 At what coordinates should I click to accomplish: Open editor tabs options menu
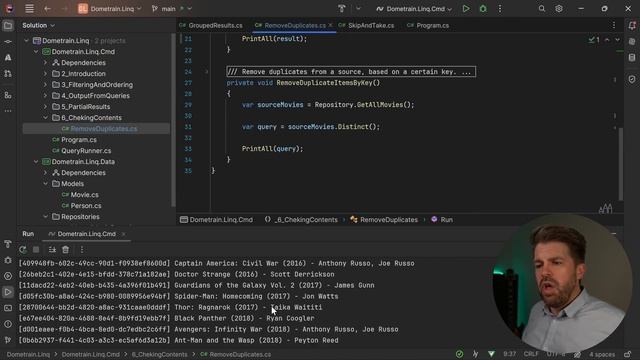coord(614,25)
